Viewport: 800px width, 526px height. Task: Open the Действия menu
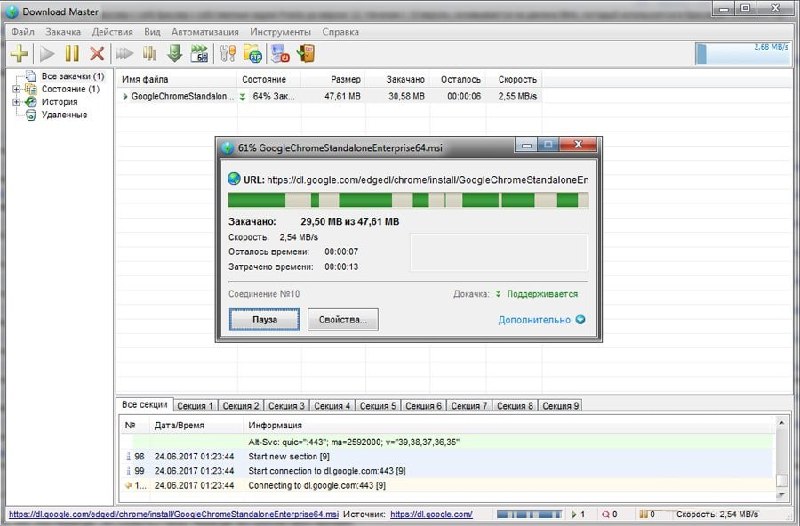point(112,32)
